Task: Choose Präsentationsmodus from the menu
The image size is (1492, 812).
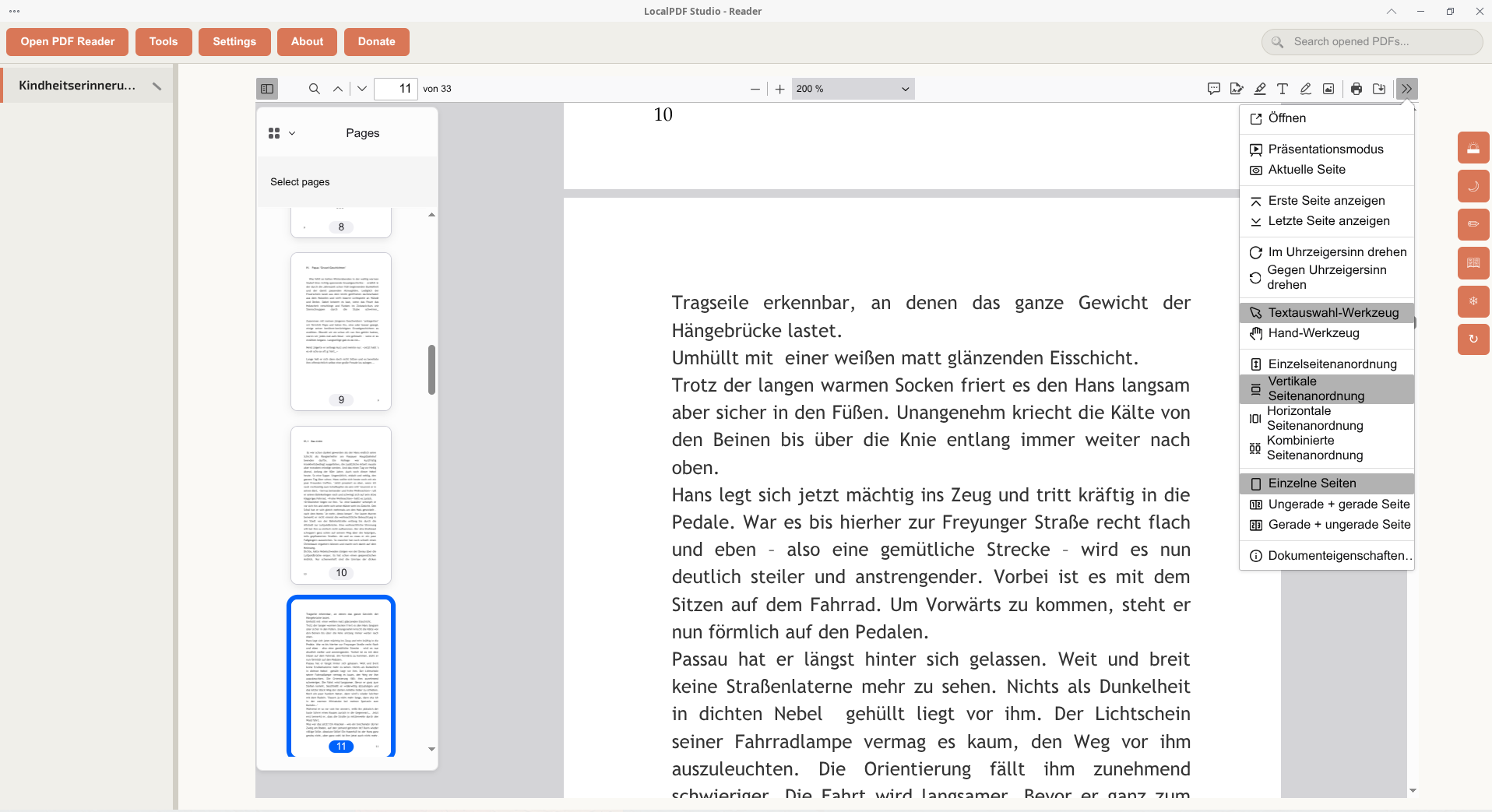Action: (1326, 149)
